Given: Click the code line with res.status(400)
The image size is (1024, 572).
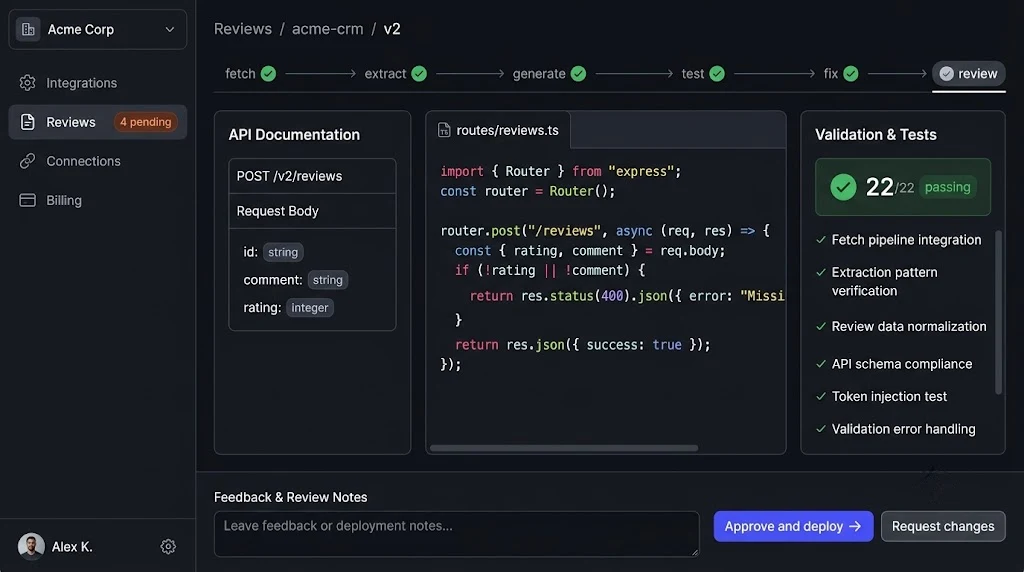Looking at the screenshot, I should pos(626,296).
